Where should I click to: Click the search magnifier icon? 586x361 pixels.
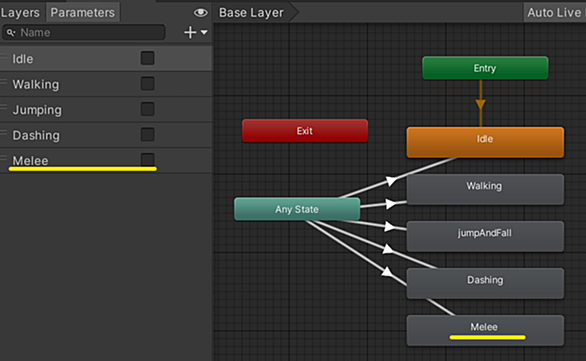11,33
